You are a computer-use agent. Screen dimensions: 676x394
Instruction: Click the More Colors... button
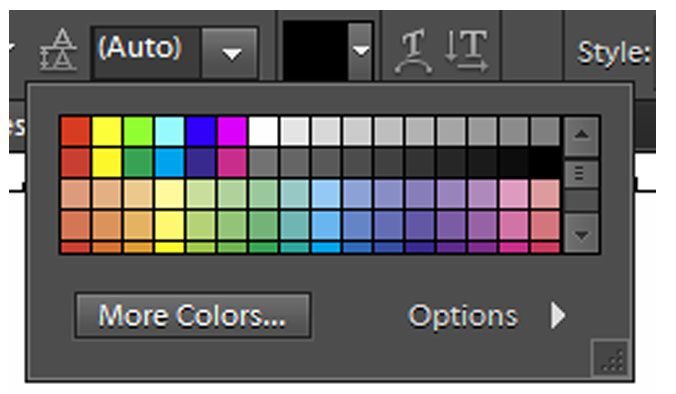193,316
